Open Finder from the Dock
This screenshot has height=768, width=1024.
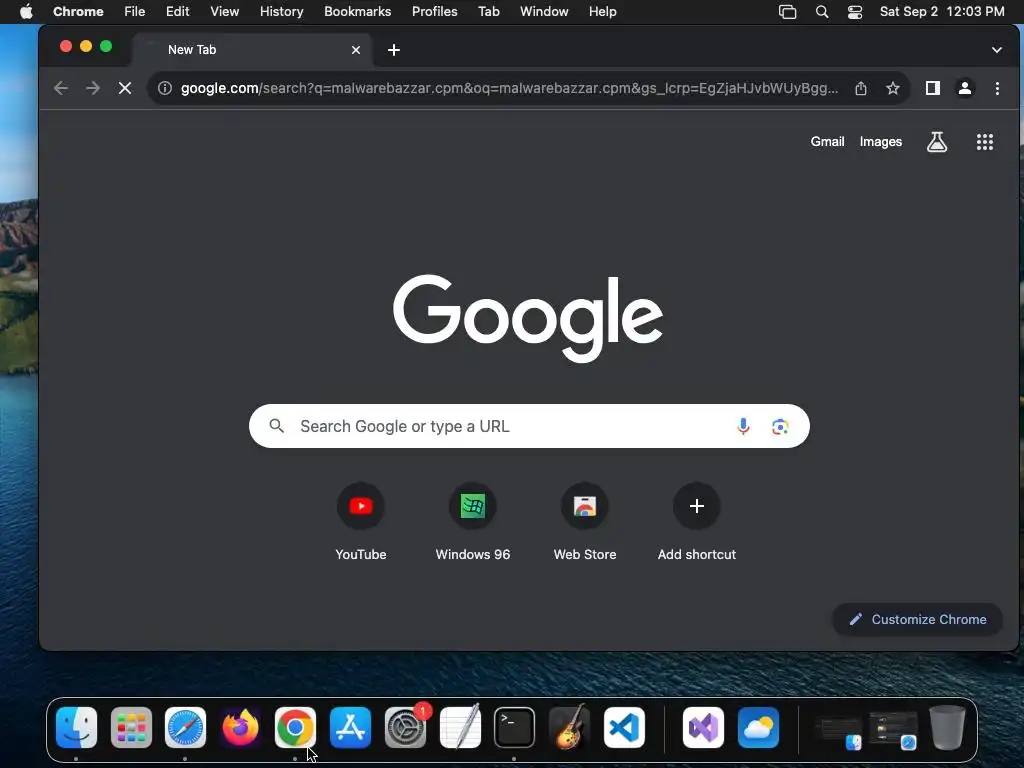pos(76,728)
